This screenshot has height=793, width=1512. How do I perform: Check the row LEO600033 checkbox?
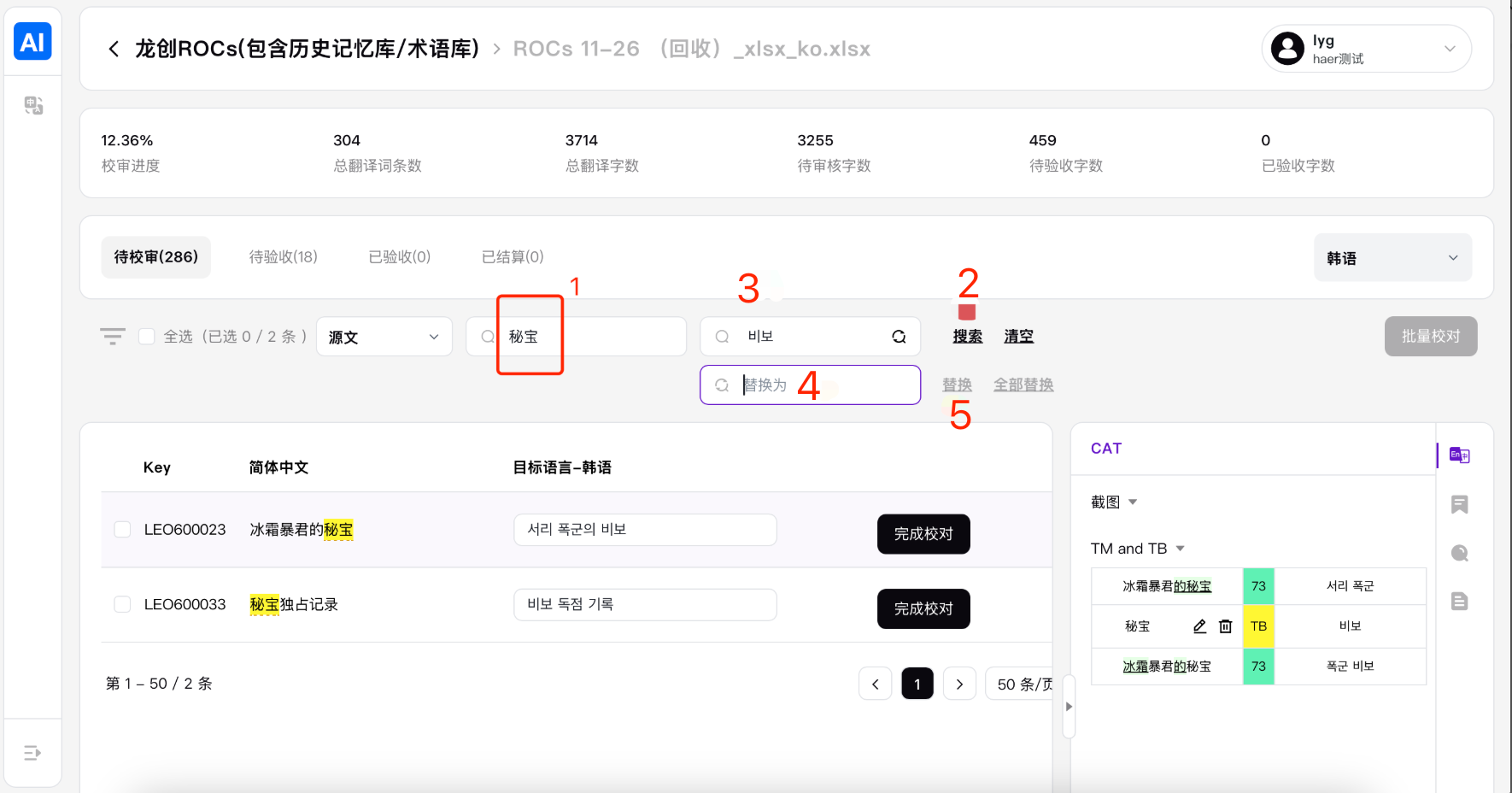[x=122, y=604]
